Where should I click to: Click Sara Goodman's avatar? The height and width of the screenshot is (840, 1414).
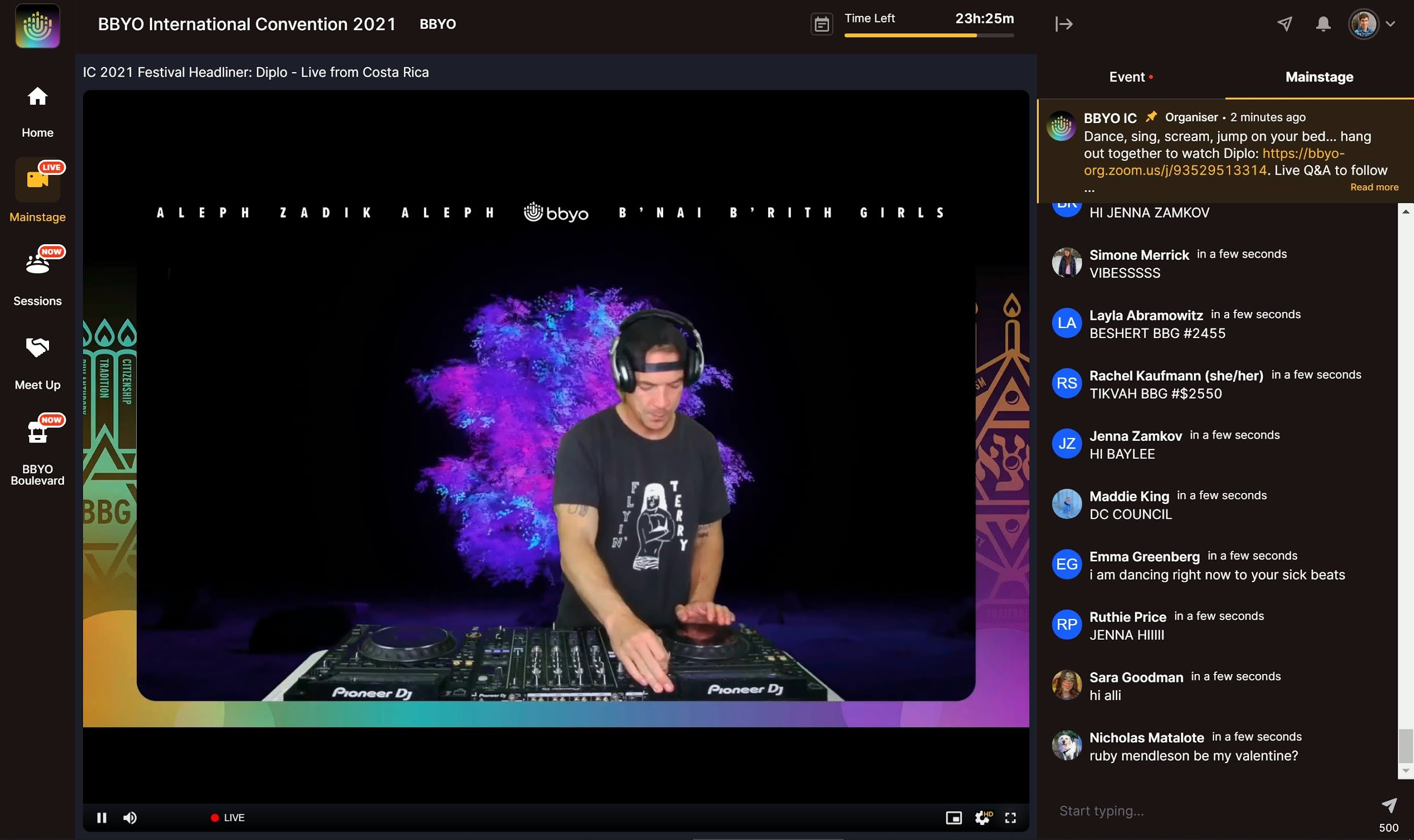pyautogui.click(x=1067, y=685)
